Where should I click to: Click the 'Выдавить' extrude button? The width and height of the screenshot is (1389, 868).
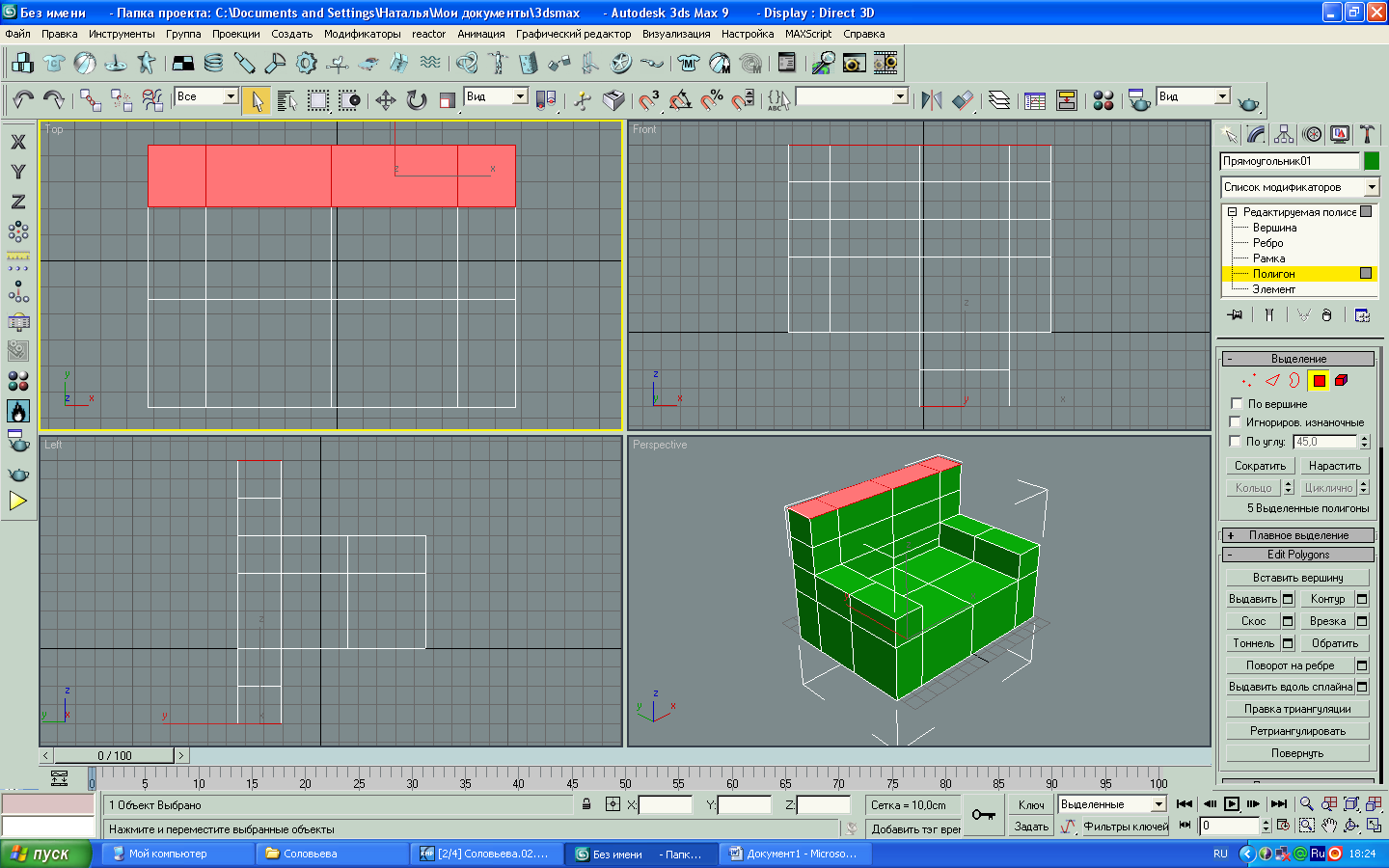1253,599
